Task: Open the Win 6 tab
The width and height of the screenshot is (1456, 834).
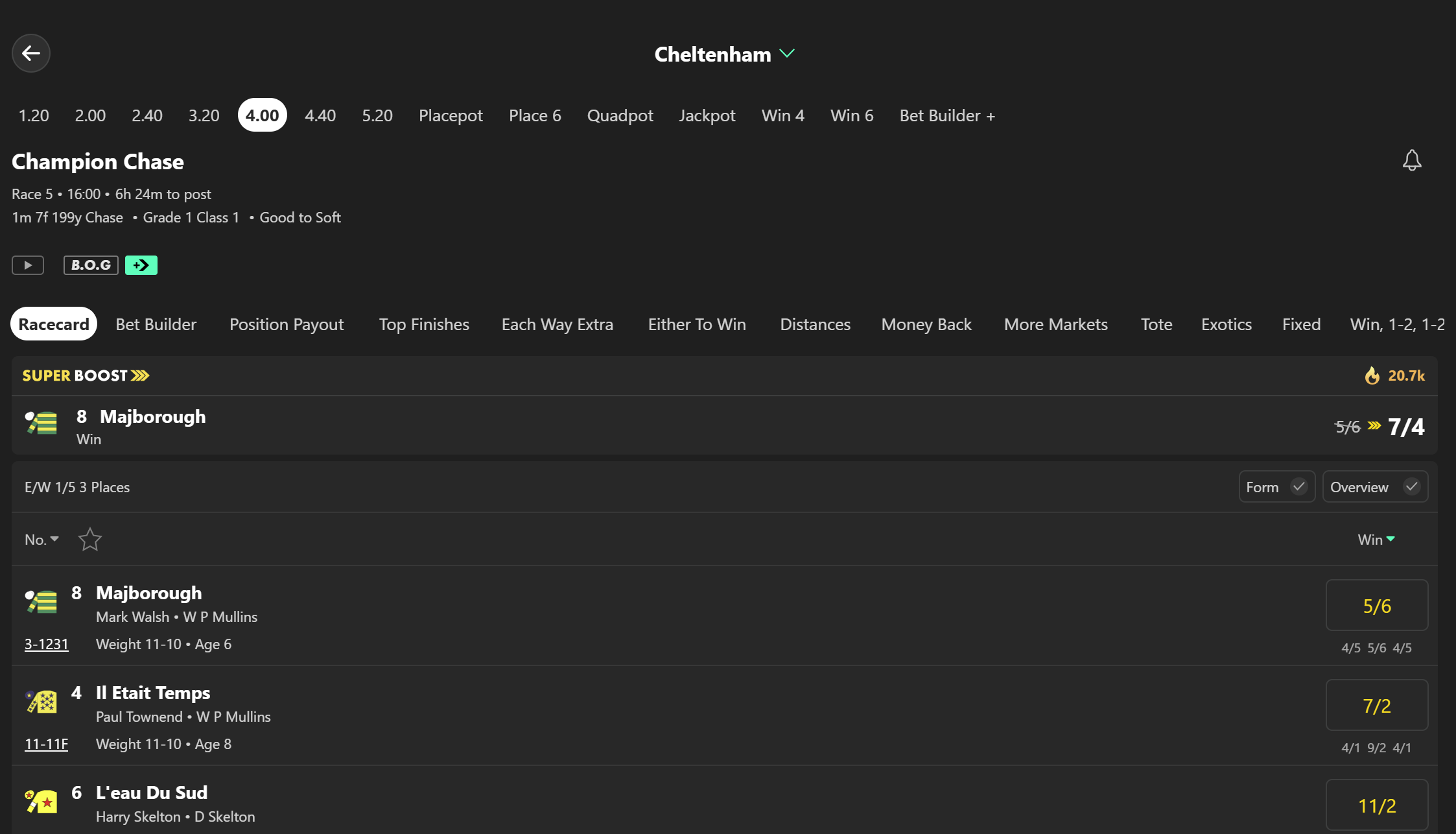Action: (x=852, y=115)
